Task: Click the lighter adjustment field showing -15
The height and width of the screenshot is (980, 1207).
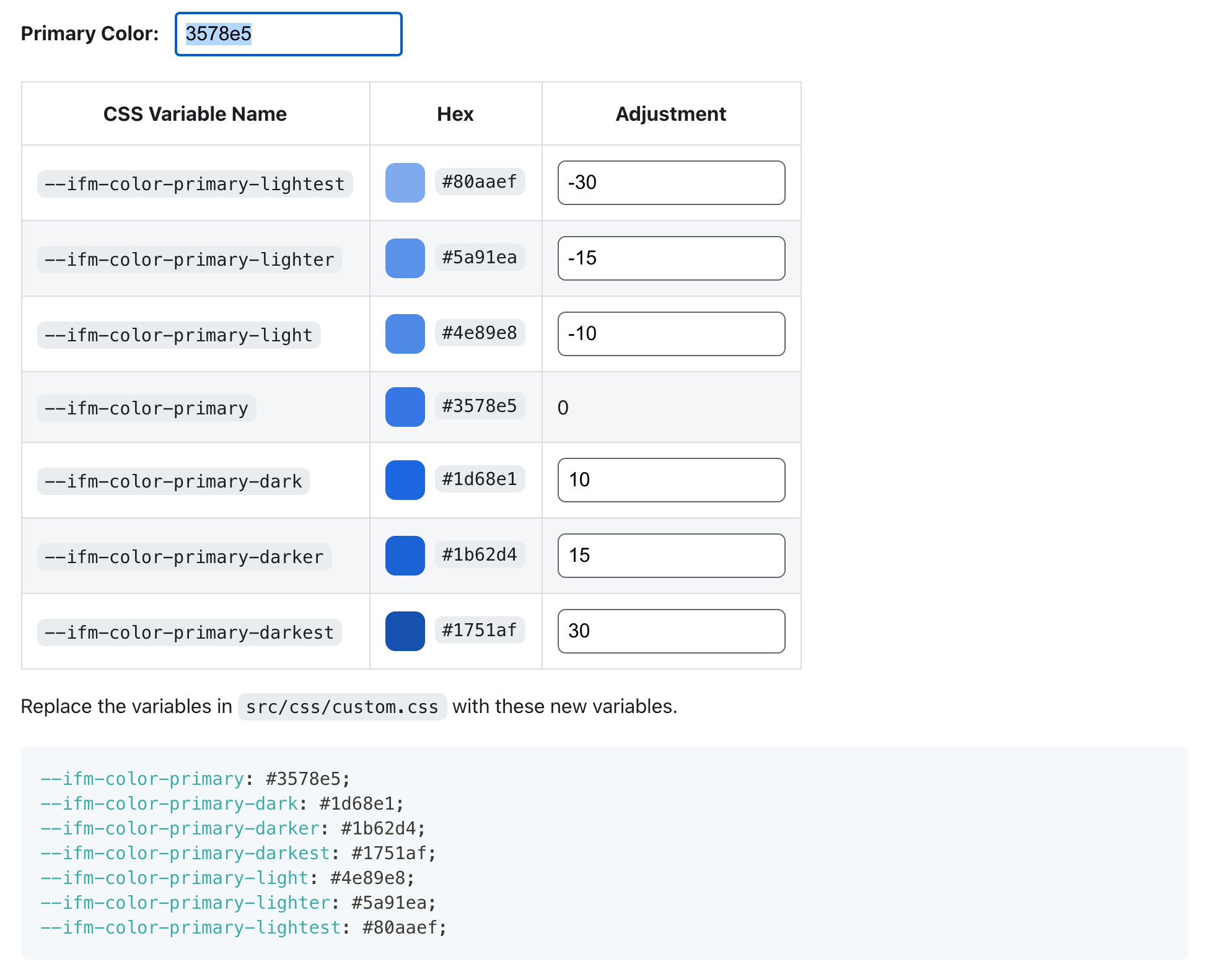Action: click(x=671, y=258)
